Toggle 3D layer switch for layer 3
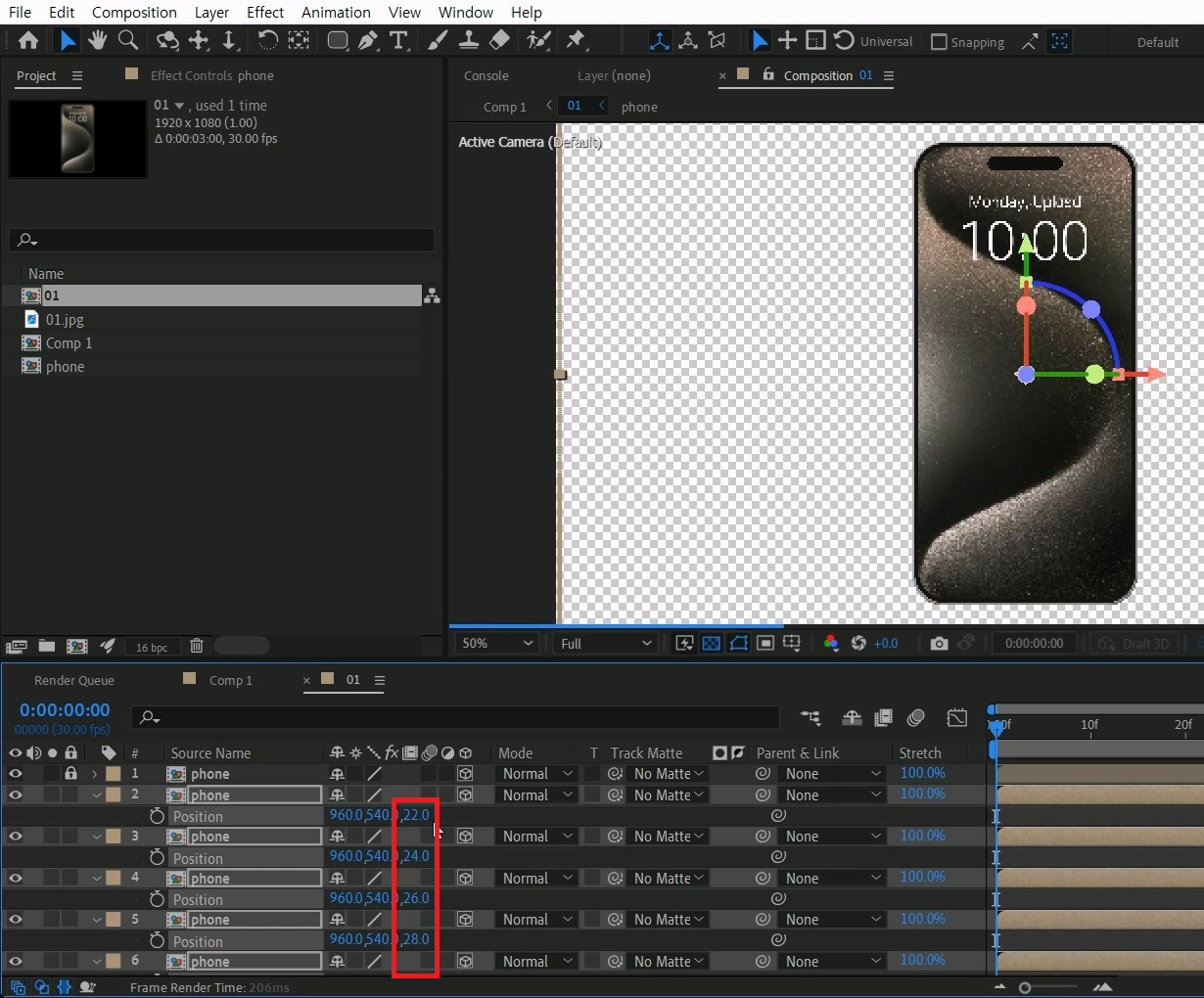The width and height of the screenshot is (1204, 998). click(465, 837)
